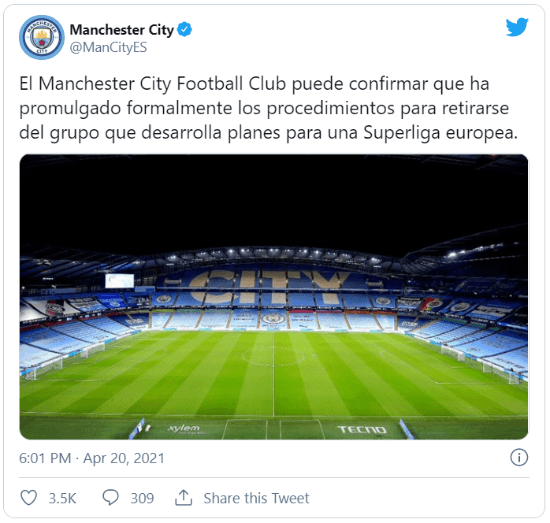Viewport: 550px width, 523px height.
Task: View the Etihad stadium photo
Action: (274, 297)
